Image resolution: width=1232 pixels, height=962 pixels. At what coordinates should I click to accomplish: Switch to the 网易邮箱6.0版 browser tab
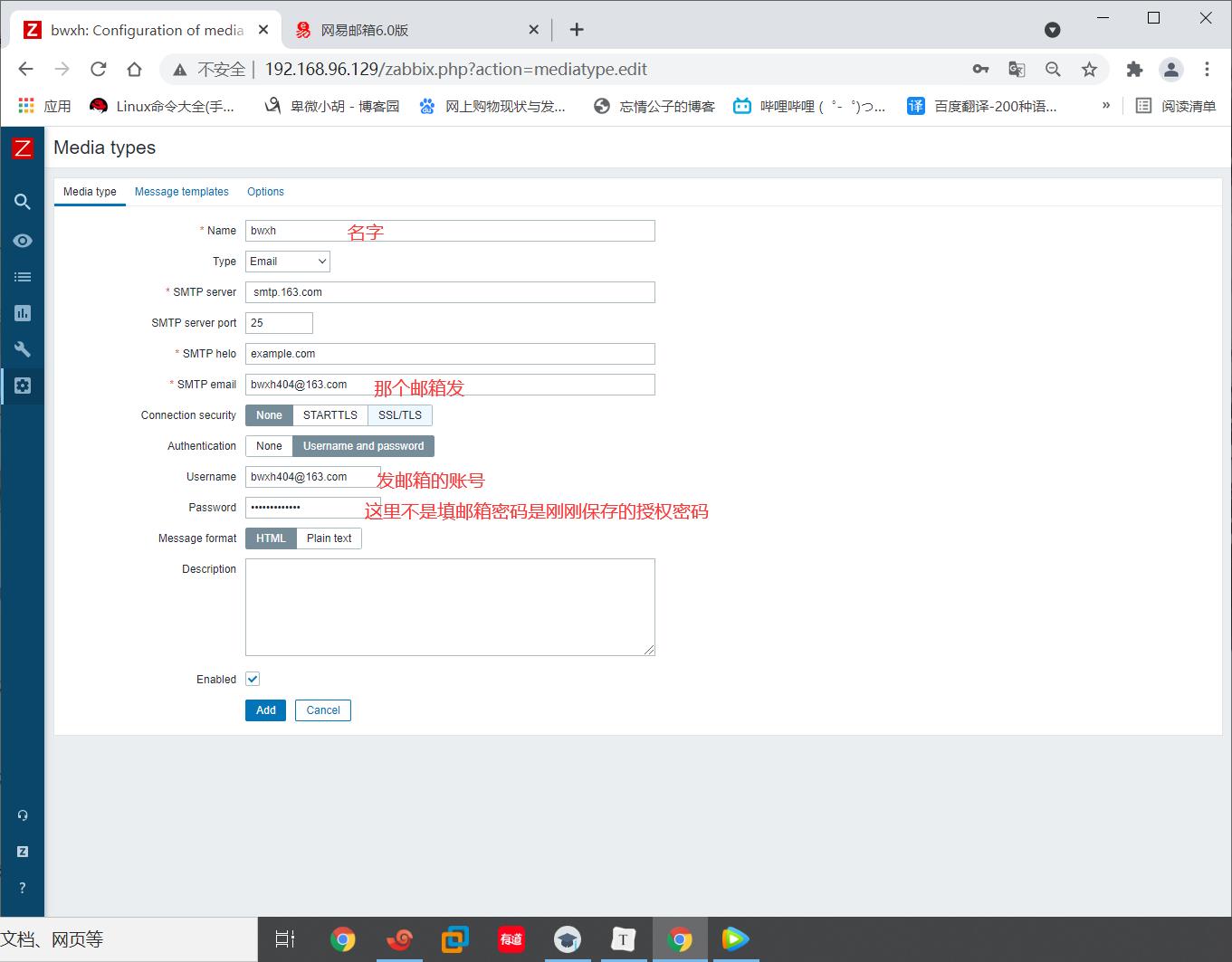coord(416,30)
